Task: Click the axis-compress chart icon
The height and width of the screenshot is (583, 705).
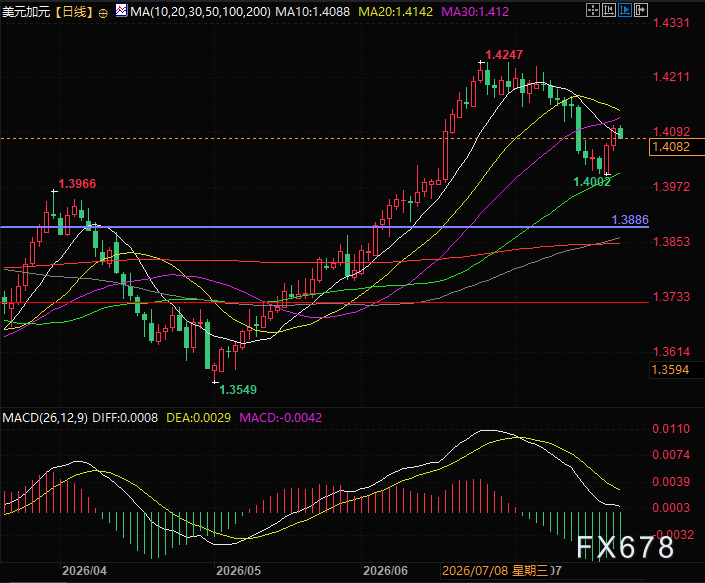Action: pyautogui.click(x=609, y=10)
